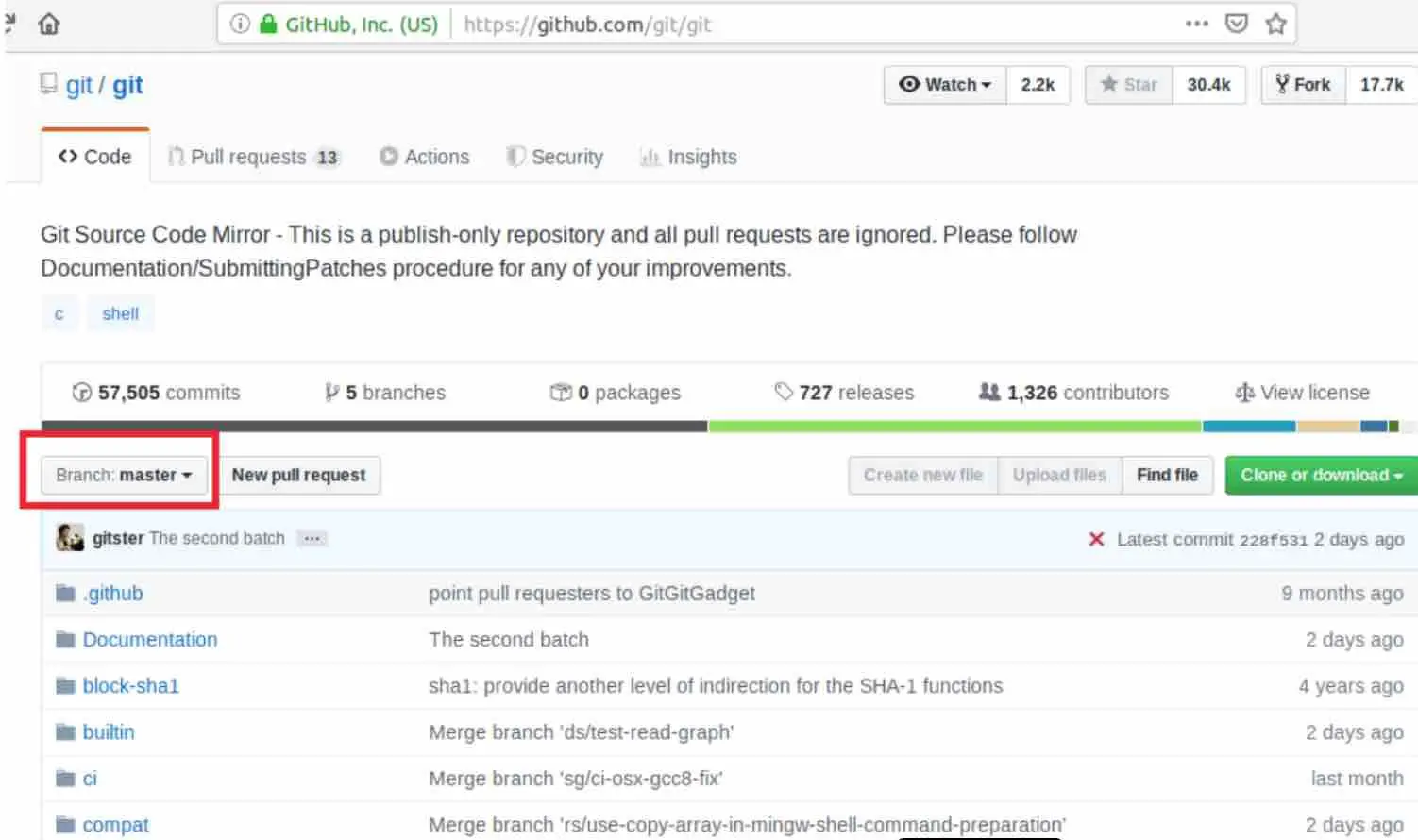1418x840 pixels.
Task: Open the Insights tab
Action: pyautogui.click(x=688, y=157)
